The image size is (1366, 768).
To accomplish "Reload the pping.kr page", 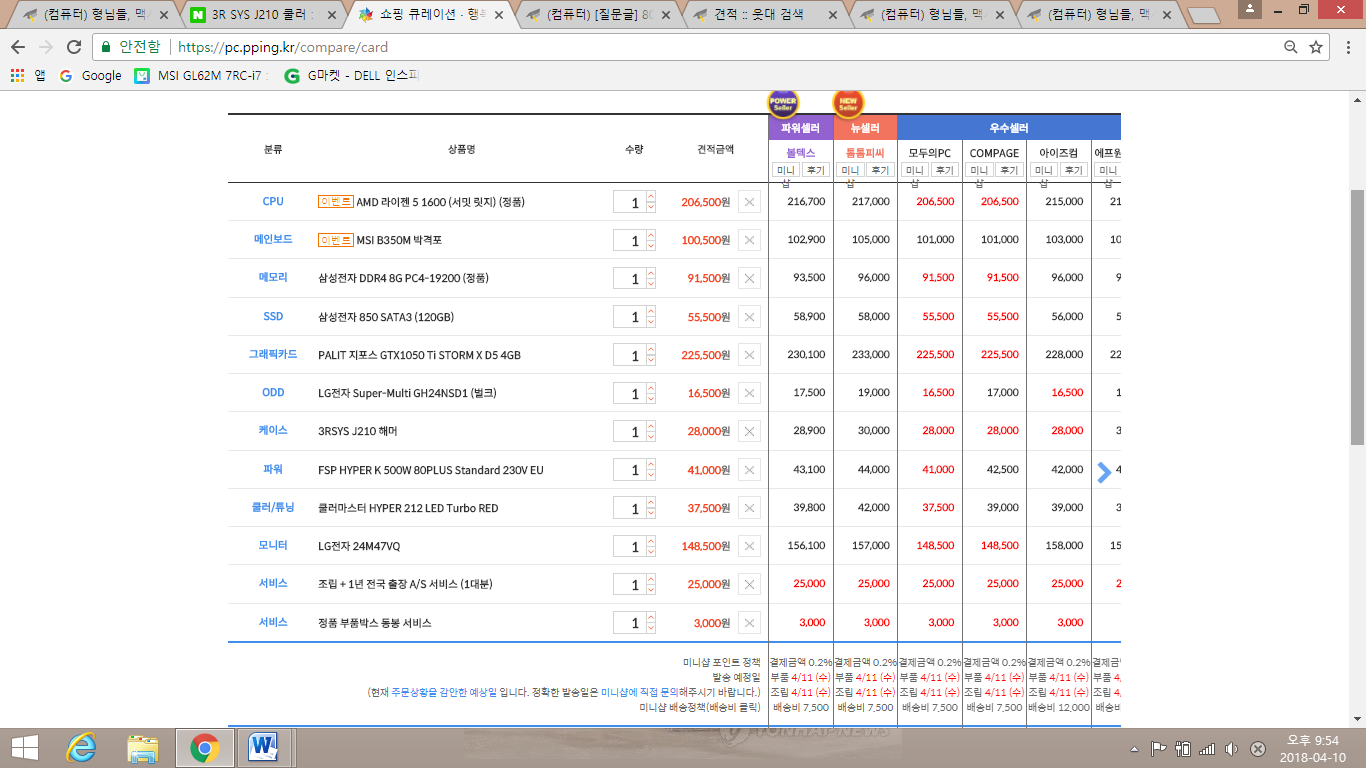I will (x=74, y=47).
